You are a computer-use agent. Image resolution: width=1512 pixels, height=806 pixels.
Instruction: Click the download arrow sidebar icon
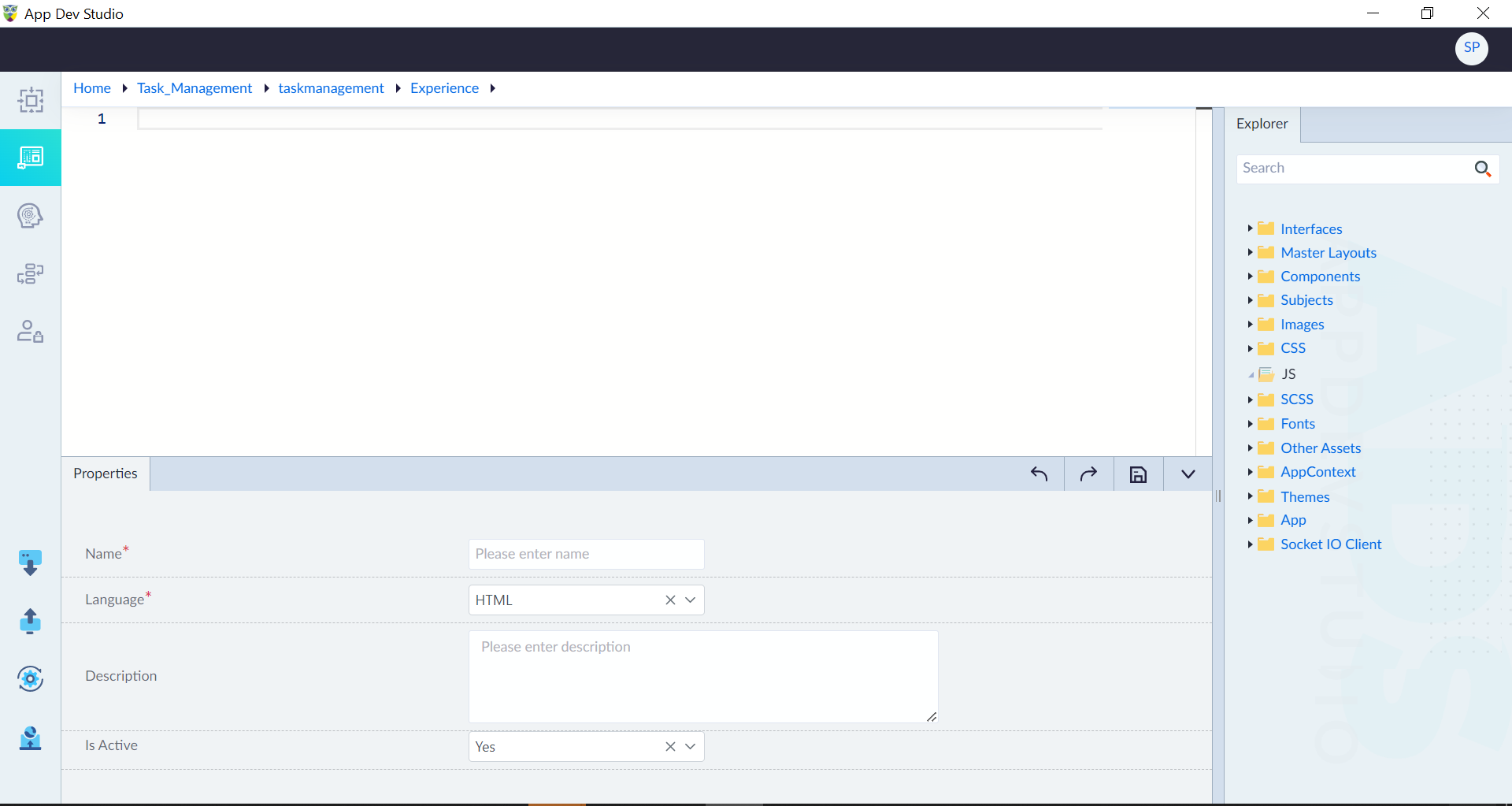[30, 563]
